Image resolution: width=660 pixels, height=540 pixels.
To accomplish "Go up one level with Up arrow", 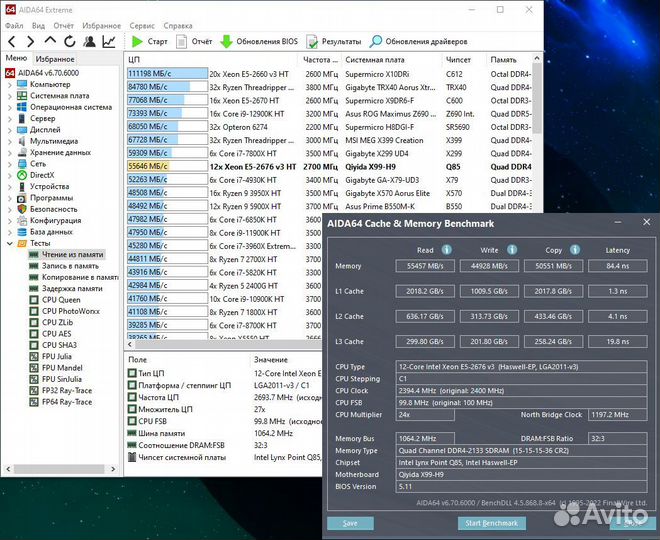I will pos(50,40).
